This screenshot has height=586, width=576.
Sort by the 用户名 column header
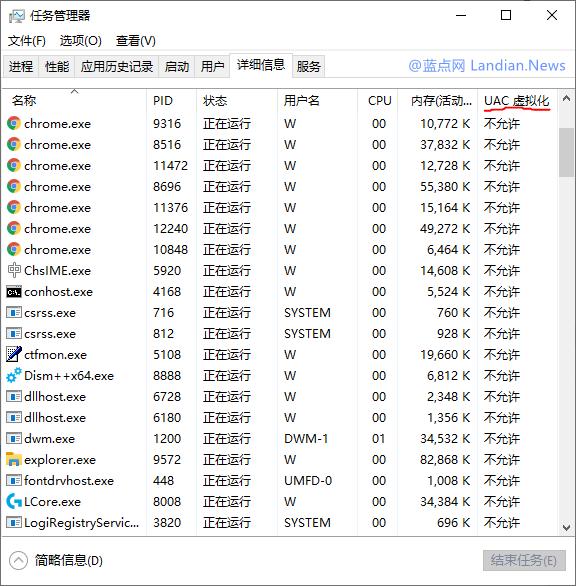pyautogui.click(x=317, y=100)
